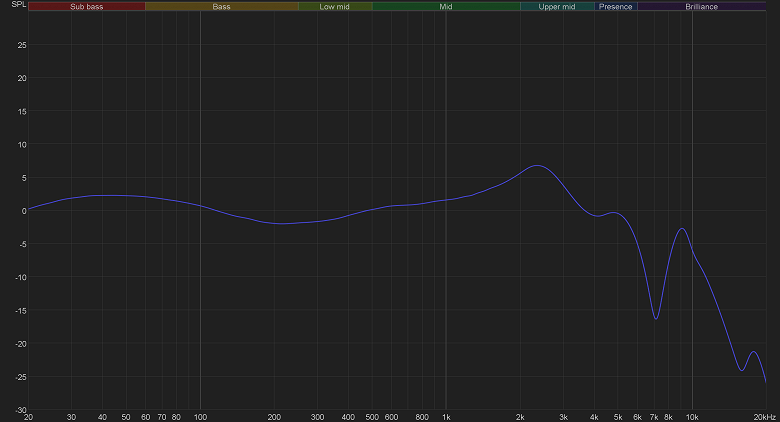Click the 10 dB axis value
The height and width of the screenshot is (422, 780).
tap(22, 144)
